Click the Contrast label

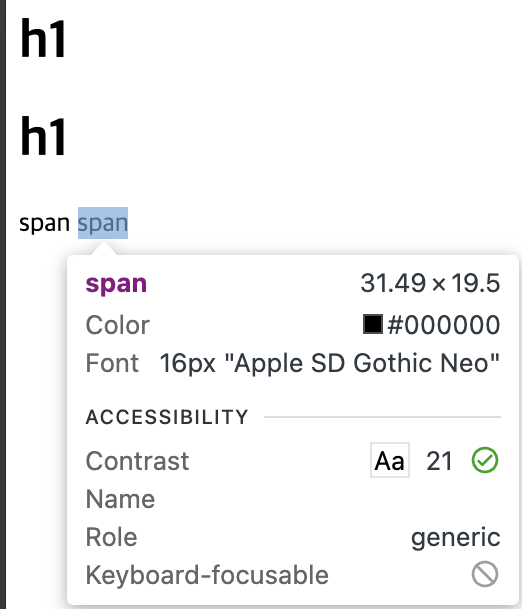137,461
